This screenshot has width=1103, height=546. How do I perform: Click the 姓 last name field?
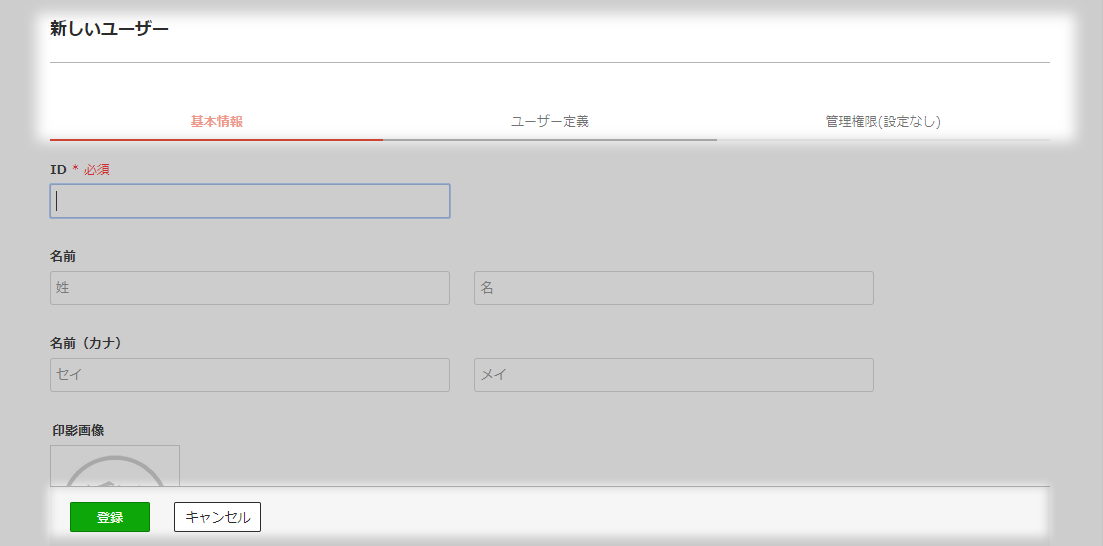point(250,288)
